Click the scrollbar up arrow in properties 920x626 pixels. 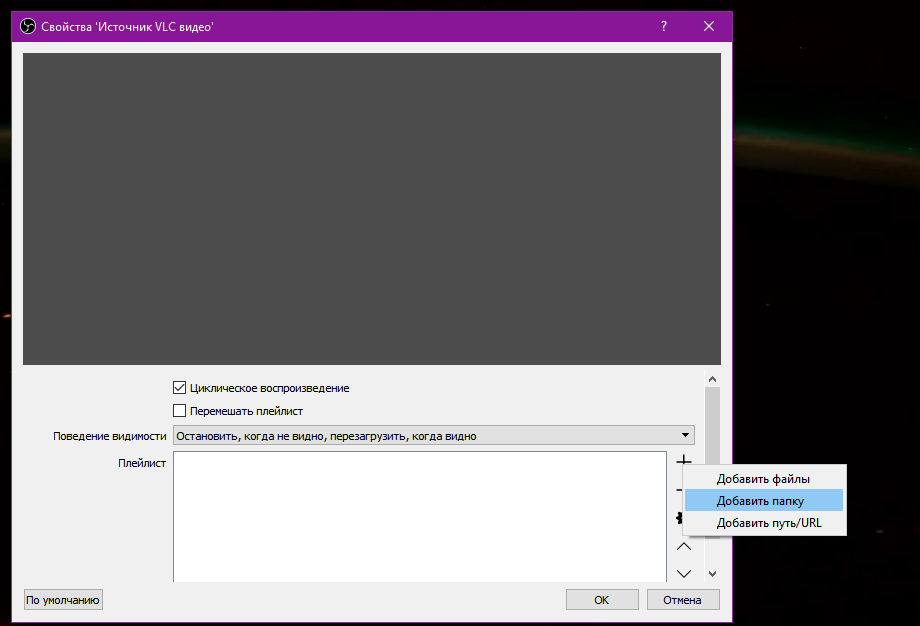(x=712, y=380)
